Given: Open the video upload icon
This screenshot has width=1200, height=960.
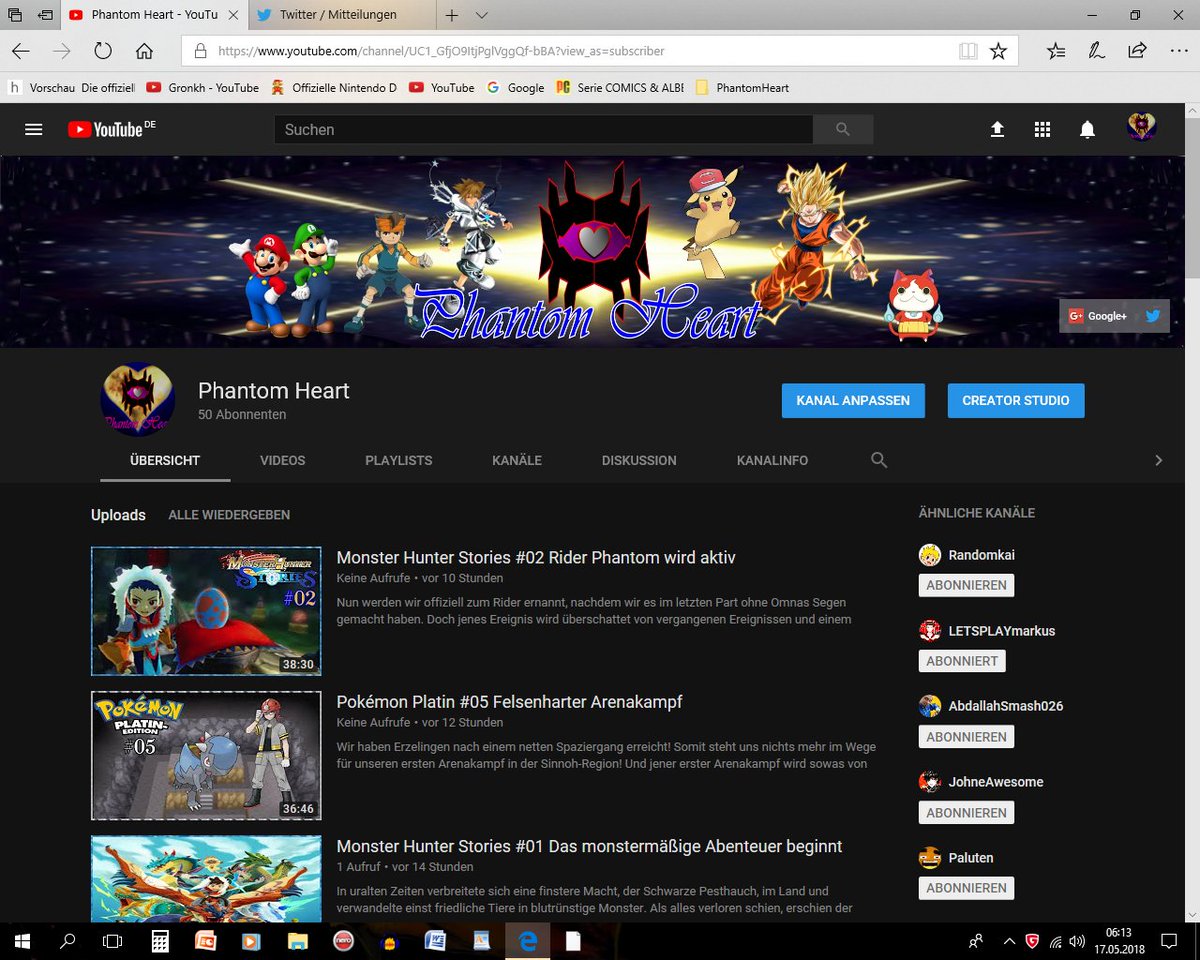Looking at the screenshot, I should coord(997,129).
